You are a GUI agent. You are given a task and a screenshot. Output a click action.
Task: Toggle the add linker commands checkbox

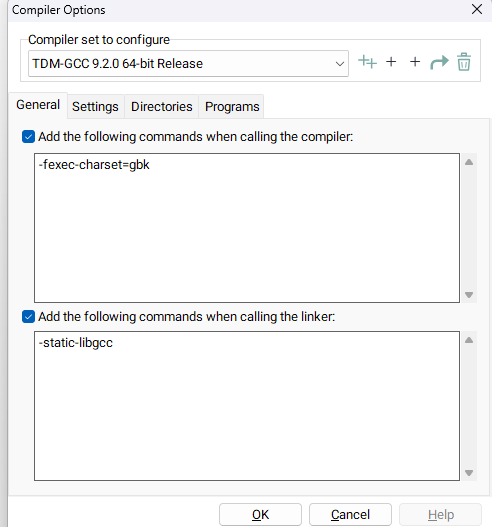pyautogui.click(x=28, y=317)
